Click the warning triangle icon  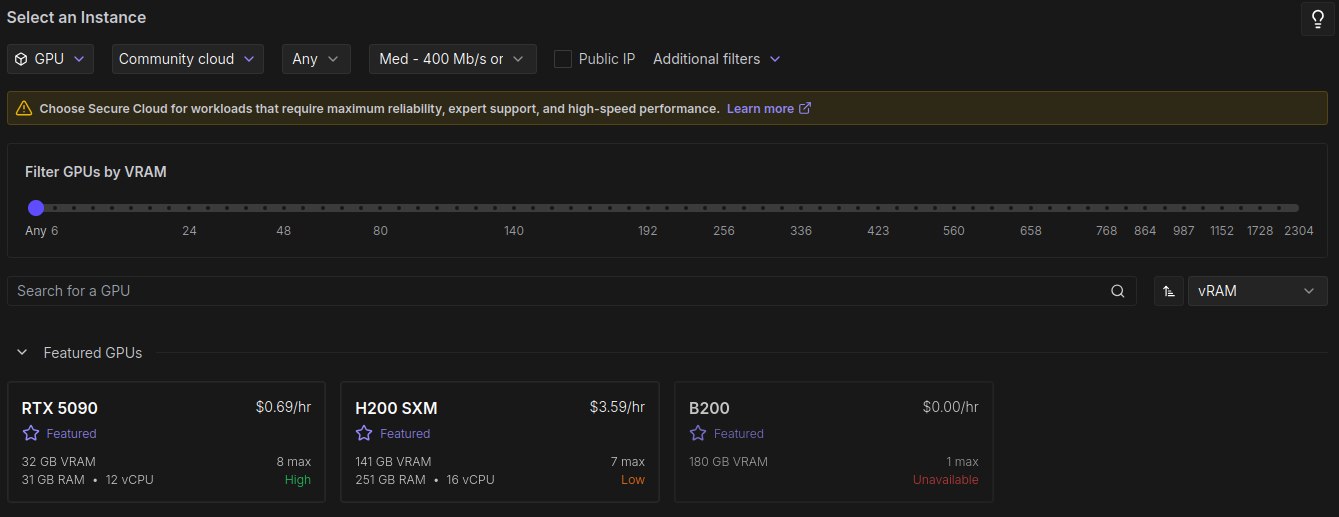24,108
